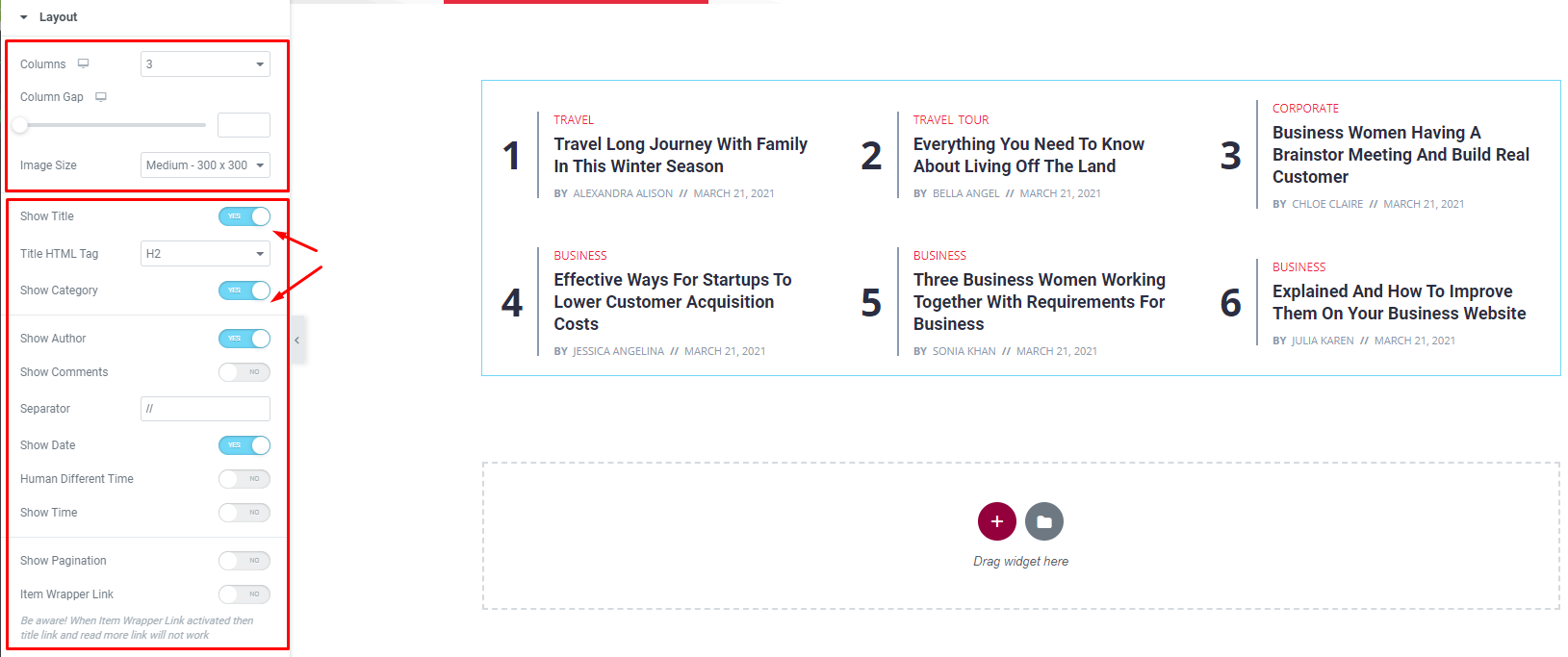Click the author link Sonia Khan

pos(964,350)
